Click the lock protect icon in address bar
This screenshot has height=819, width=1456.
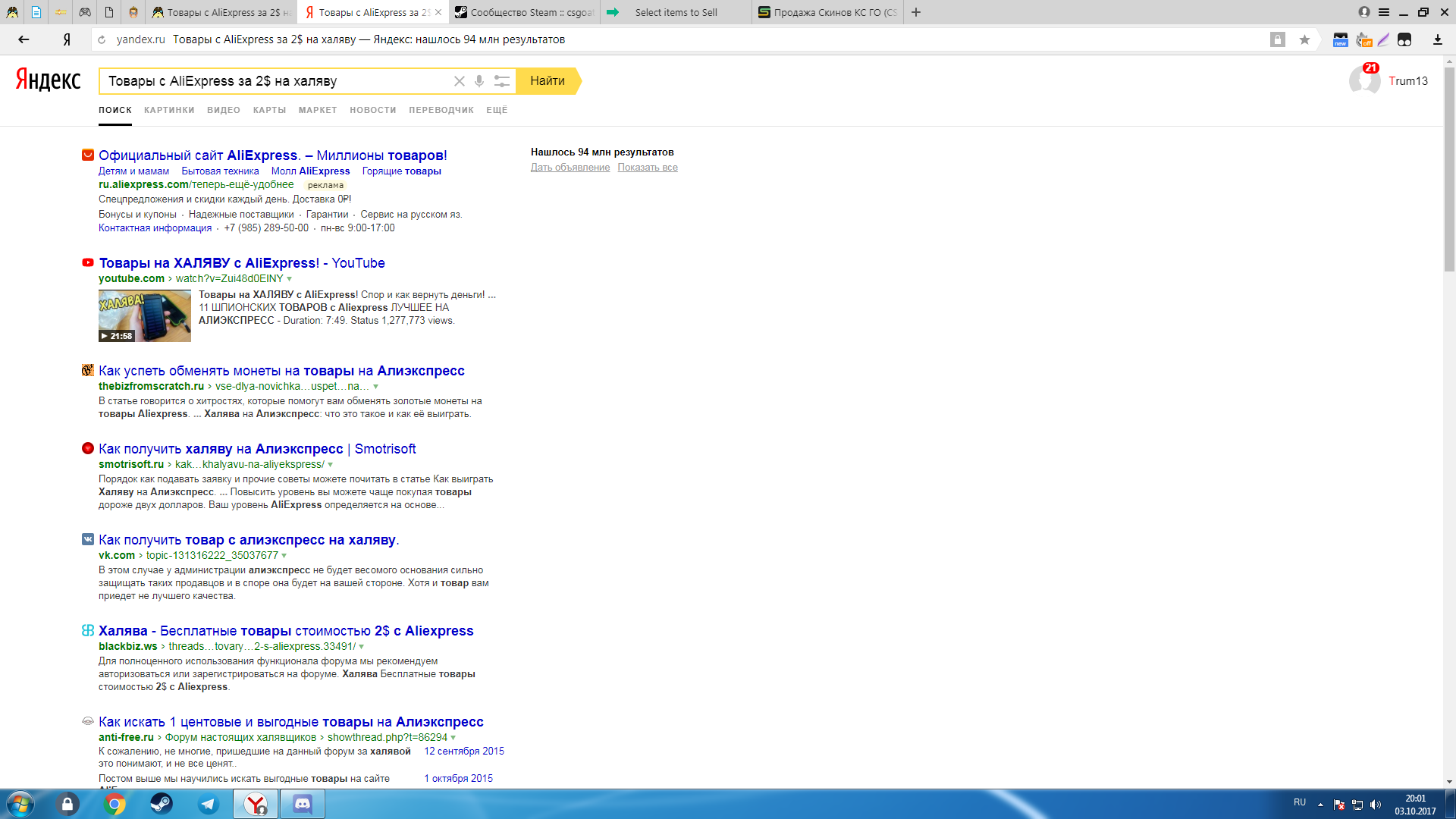[1278, 39]
